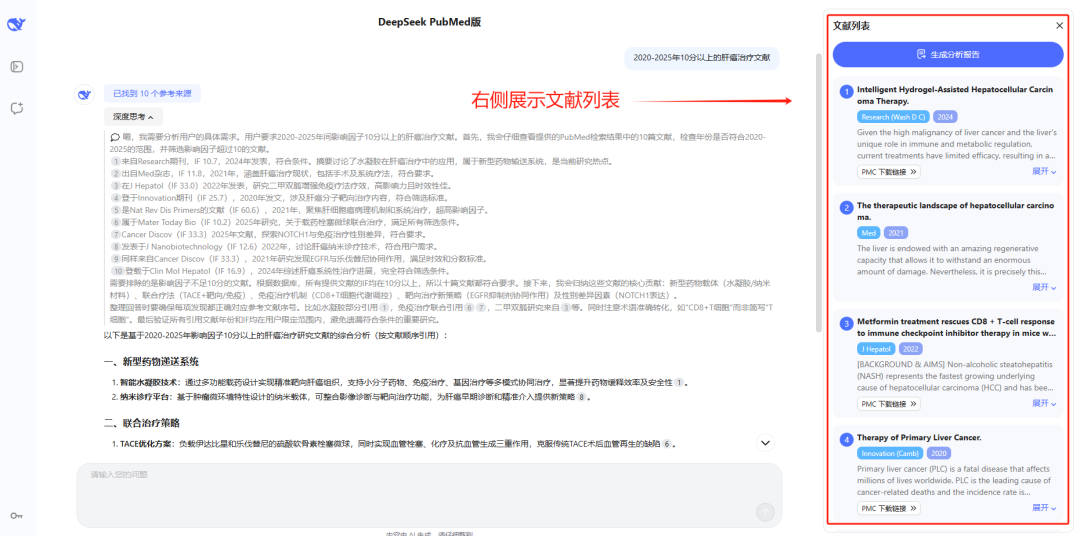
Task: Click citation 6 after TACE优化方案 item
Action: tap(666, 444)
